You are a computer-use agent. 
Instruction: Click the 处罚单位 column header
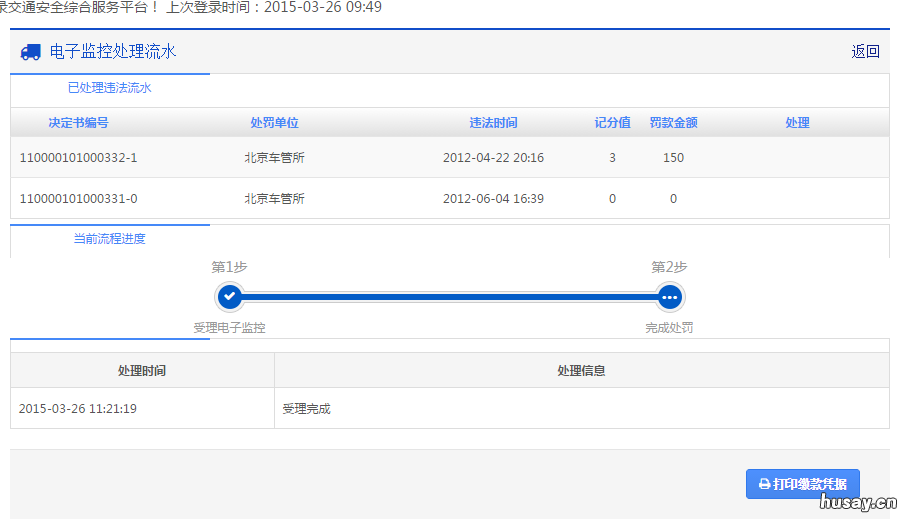click(274, 123)
